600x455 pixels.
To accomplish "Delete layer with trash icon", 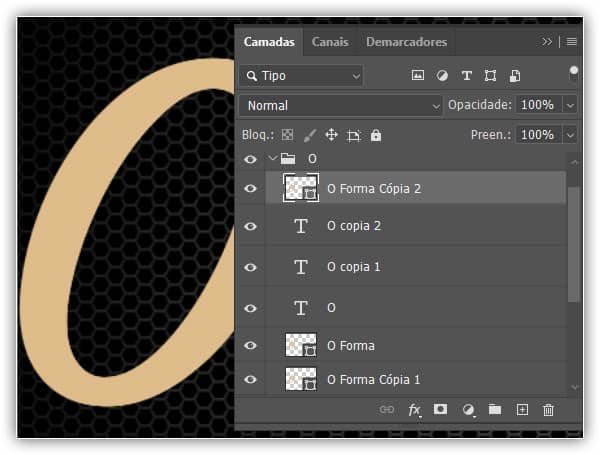I will pyautogui.click(x=548, y=410).
